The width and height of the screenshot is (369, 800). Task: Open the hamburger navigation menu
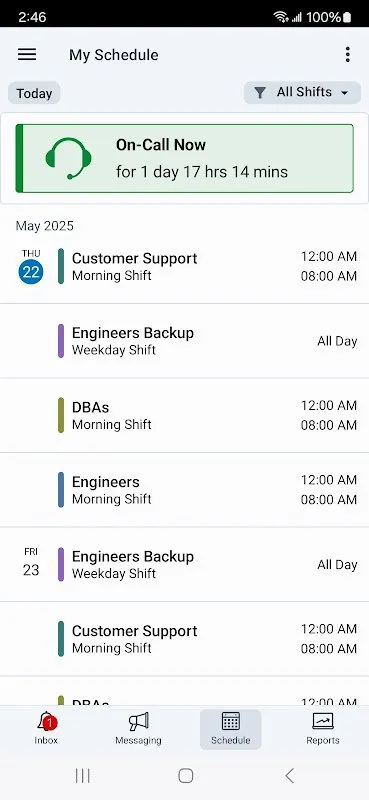(27, 55)
